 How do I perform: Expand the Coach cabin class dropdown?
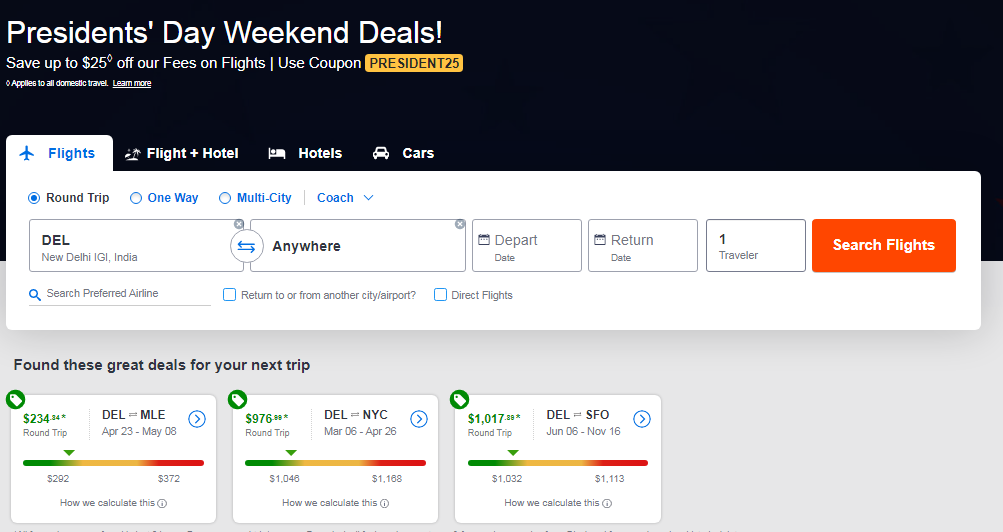tap(345, 198)
